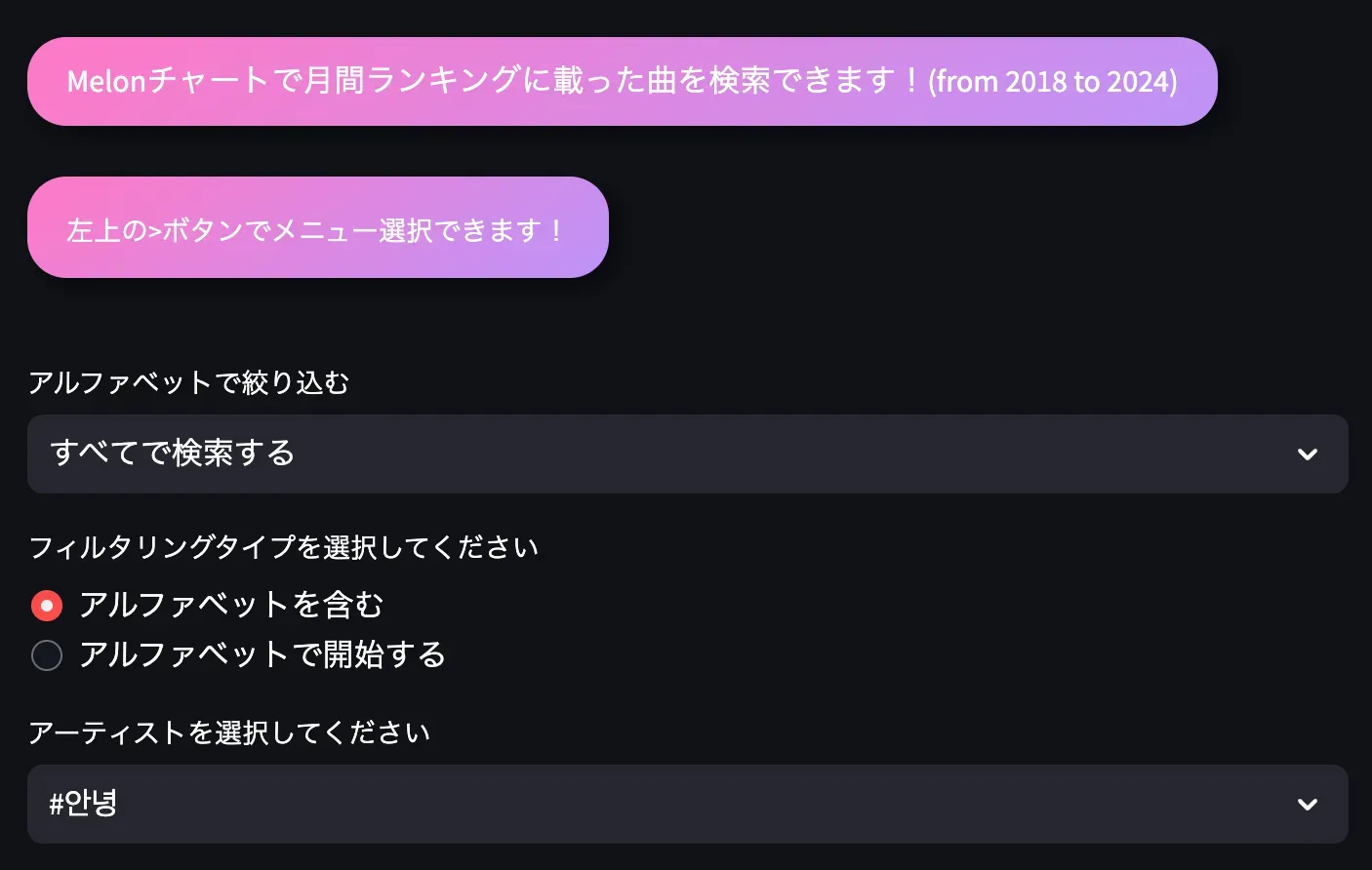This screenshot has width=1372, height=870.
Task: Collapse the artist dropdown using its down arrow
Action: click(1306, 804)
